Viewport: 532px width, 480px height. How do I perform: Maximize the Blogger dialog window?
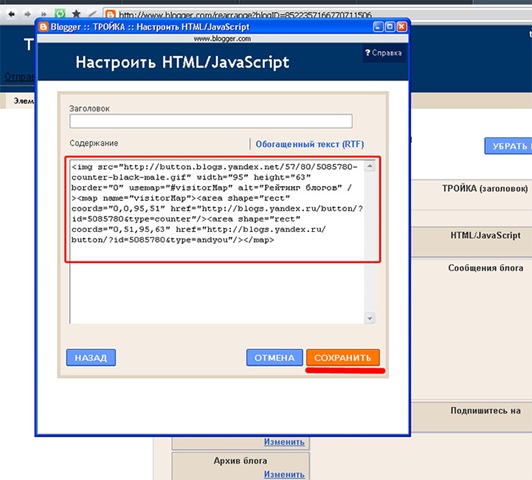point(390,26)
